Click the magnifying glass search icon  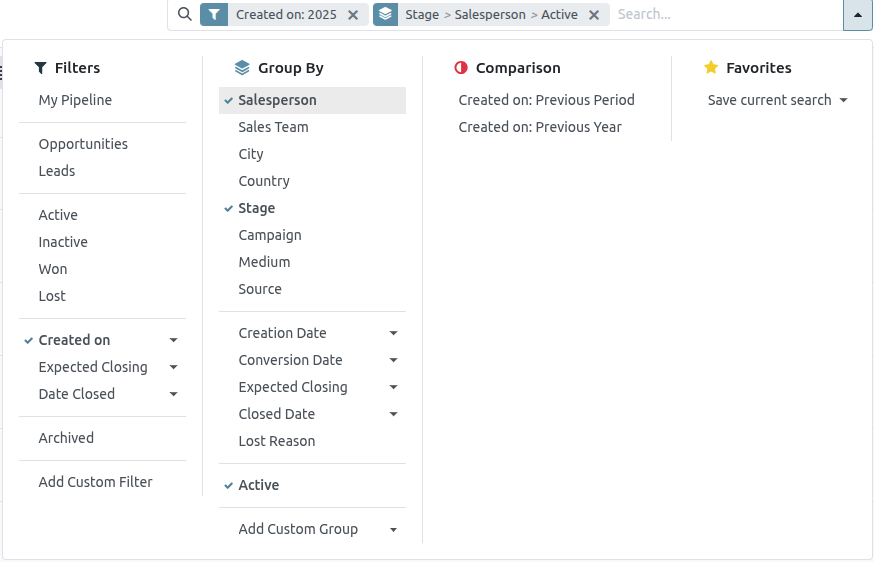[x=184, y=15]
